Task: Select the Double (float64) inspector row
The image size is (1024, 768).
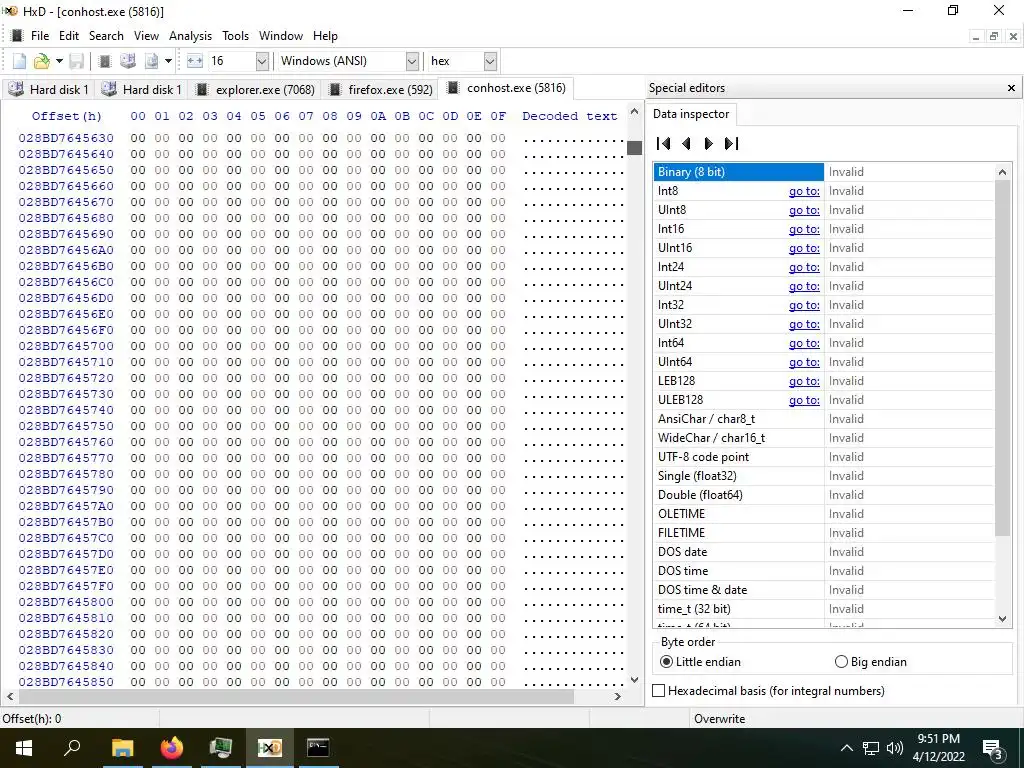Action: [x=824, y=495]
